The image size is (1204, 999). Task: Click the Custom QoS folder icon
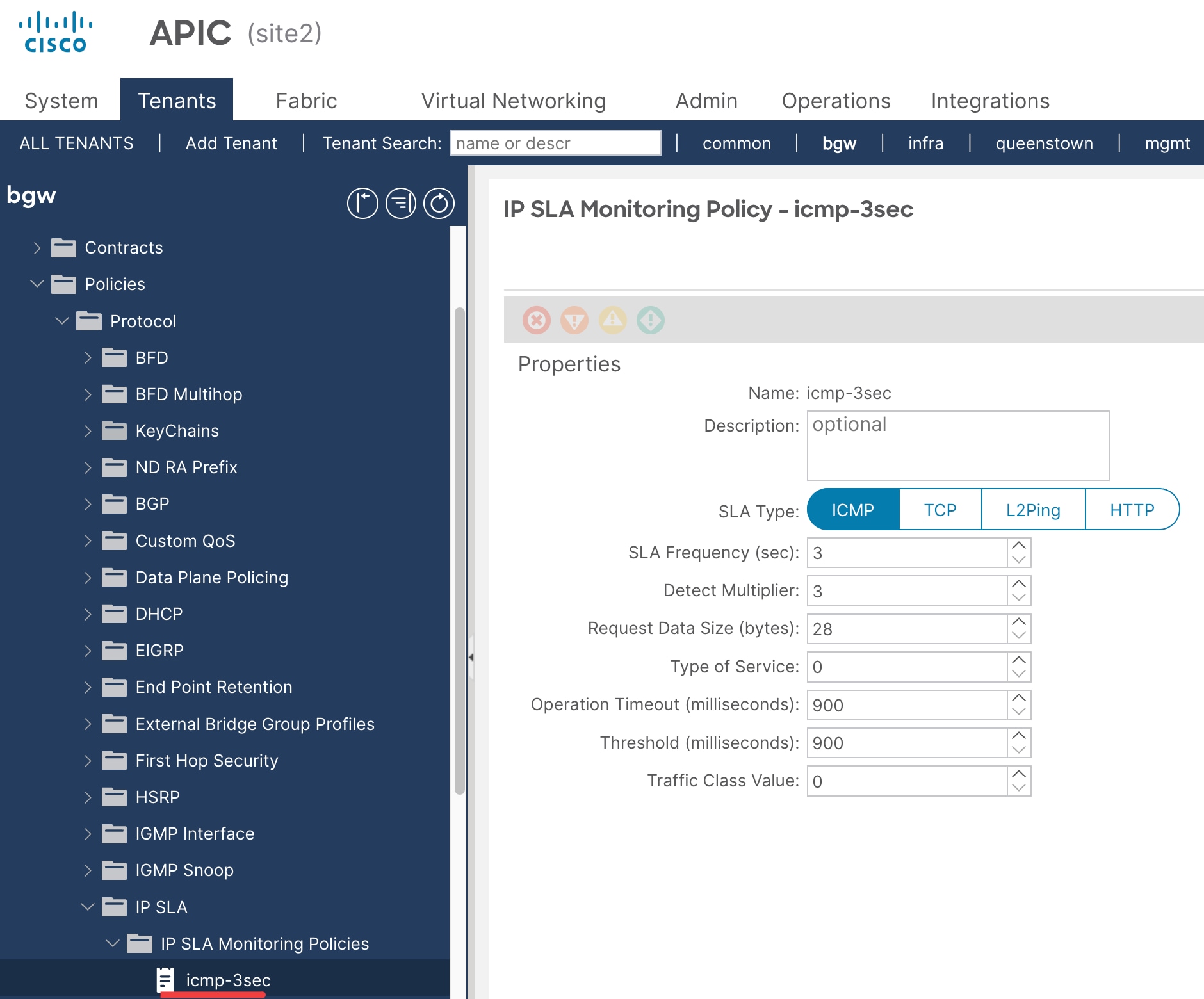115,540
